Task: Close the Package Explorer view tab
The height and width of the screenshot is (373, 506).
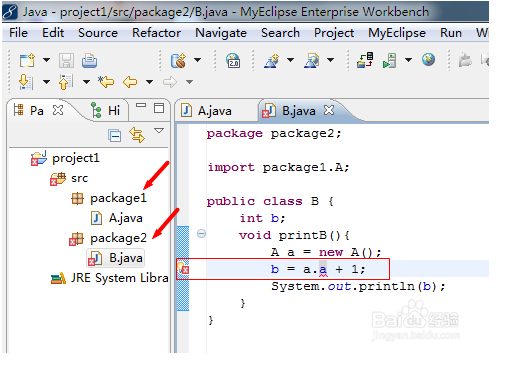Action: point(58,110)
